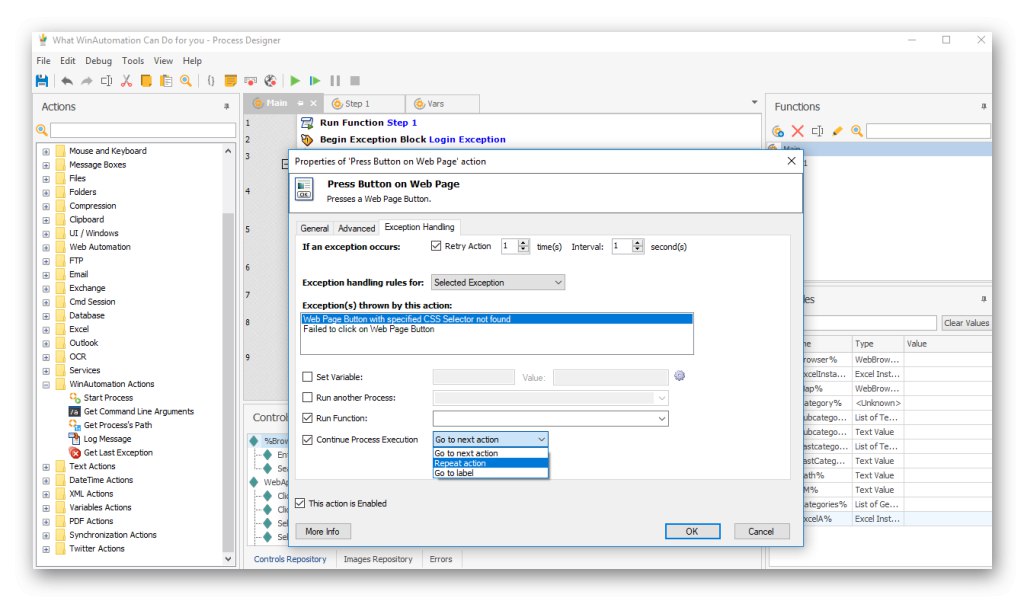This screenshot has width=1024, height=601.
Task: Click the pencil edit icon in Functions panel
Action: pos(837,131)
